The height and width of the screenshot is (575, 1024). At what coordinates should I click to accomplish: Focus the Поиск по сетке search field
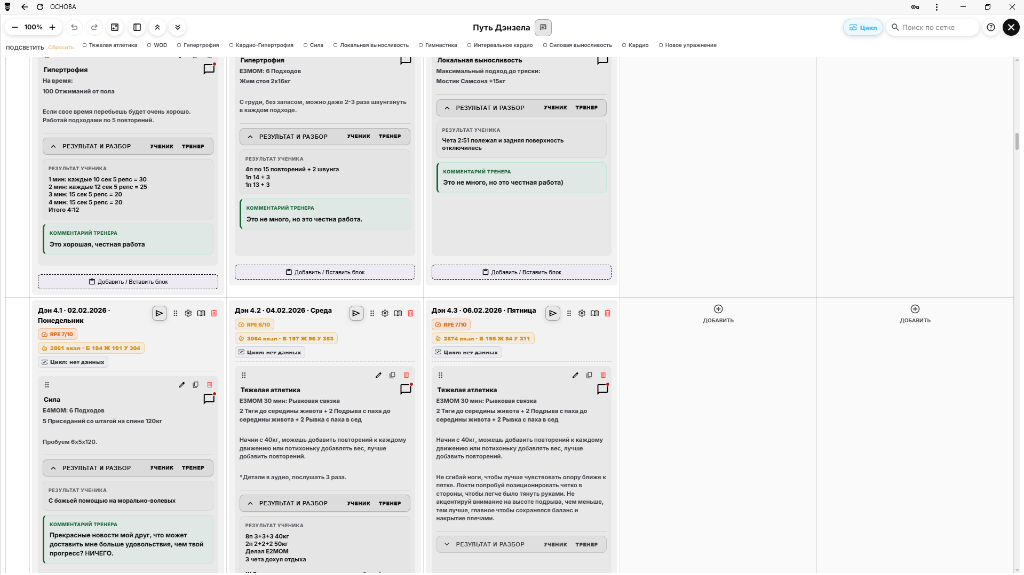[935, 27]
